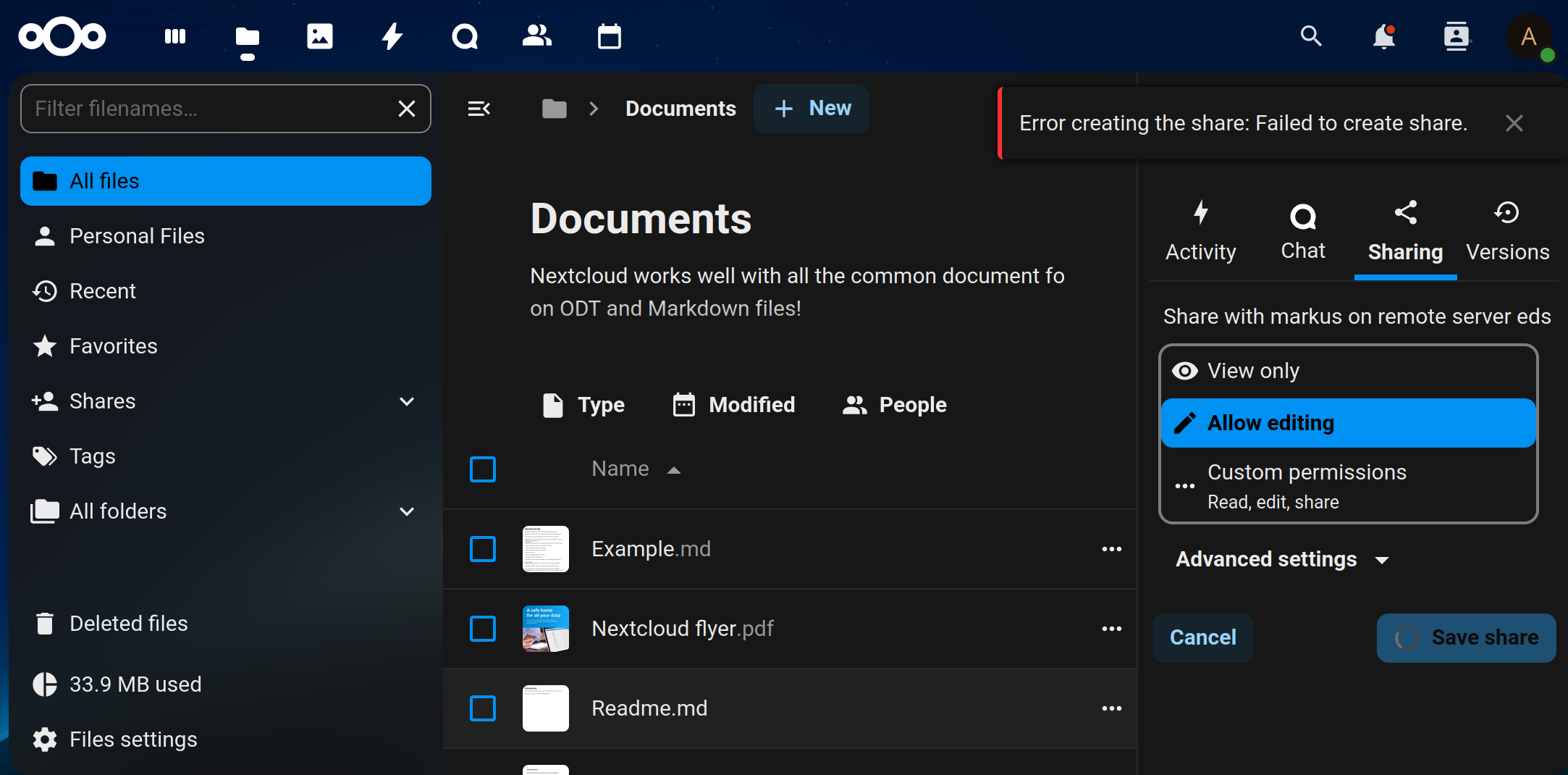This screenshot has height=775, width=1568.
Task: Open the Example.md thumbnail
Action: tap(546, 549)
